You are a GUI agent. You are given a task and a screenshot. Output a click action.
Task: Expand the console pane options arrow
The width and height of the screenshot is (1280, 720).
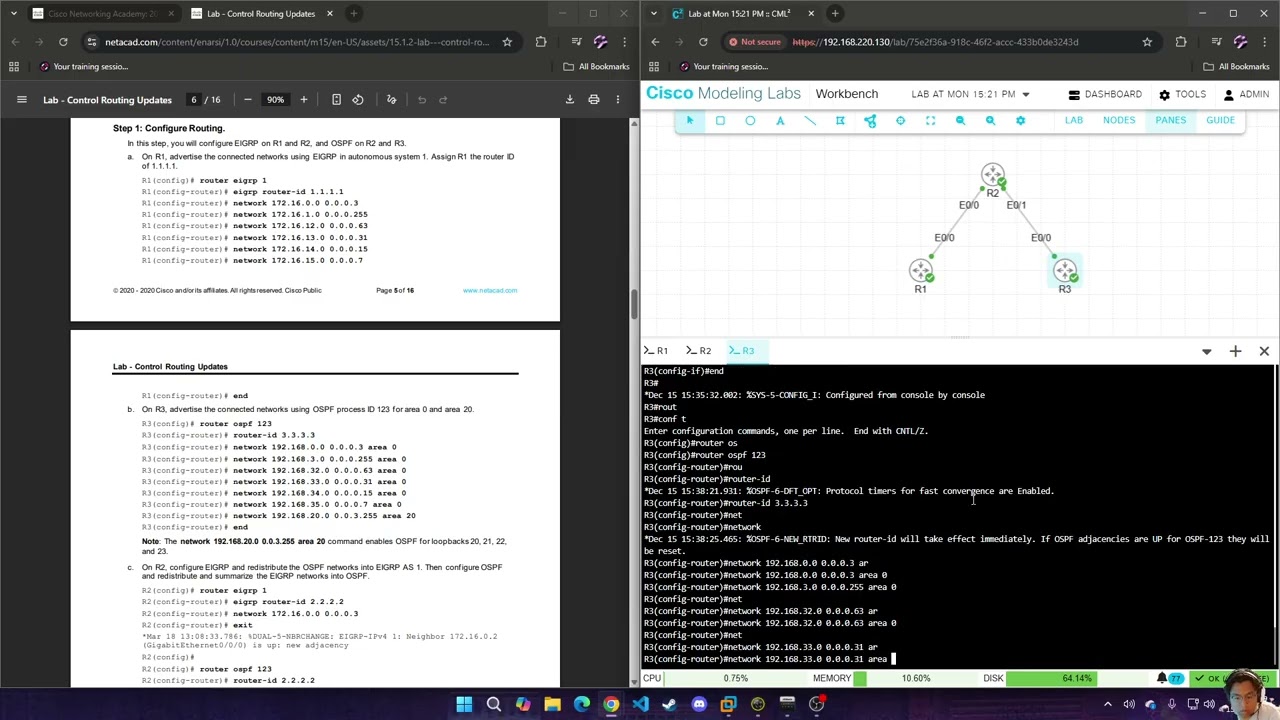1206,351
